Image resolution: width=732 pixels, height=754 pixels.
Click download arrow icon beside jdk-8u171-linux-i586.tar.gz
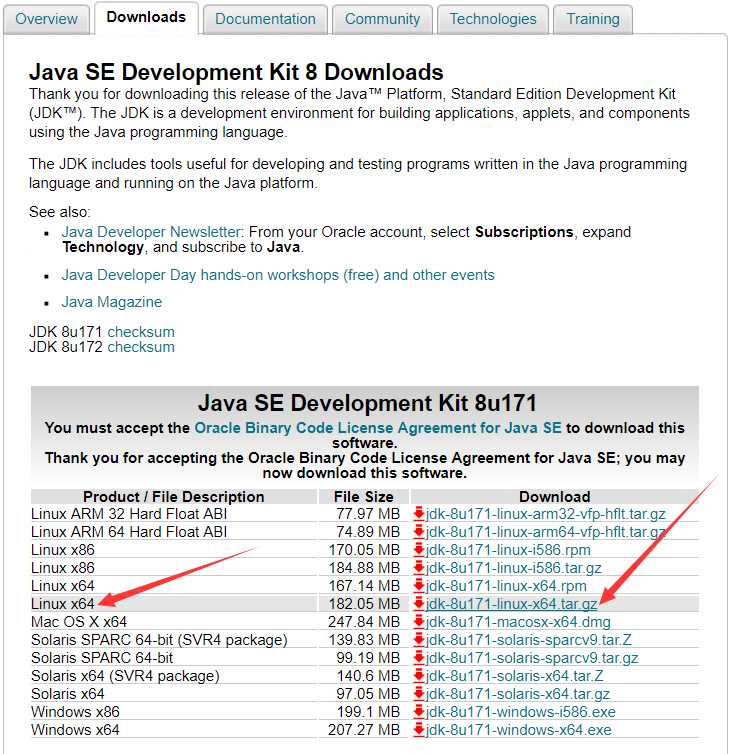pos(418,568)
